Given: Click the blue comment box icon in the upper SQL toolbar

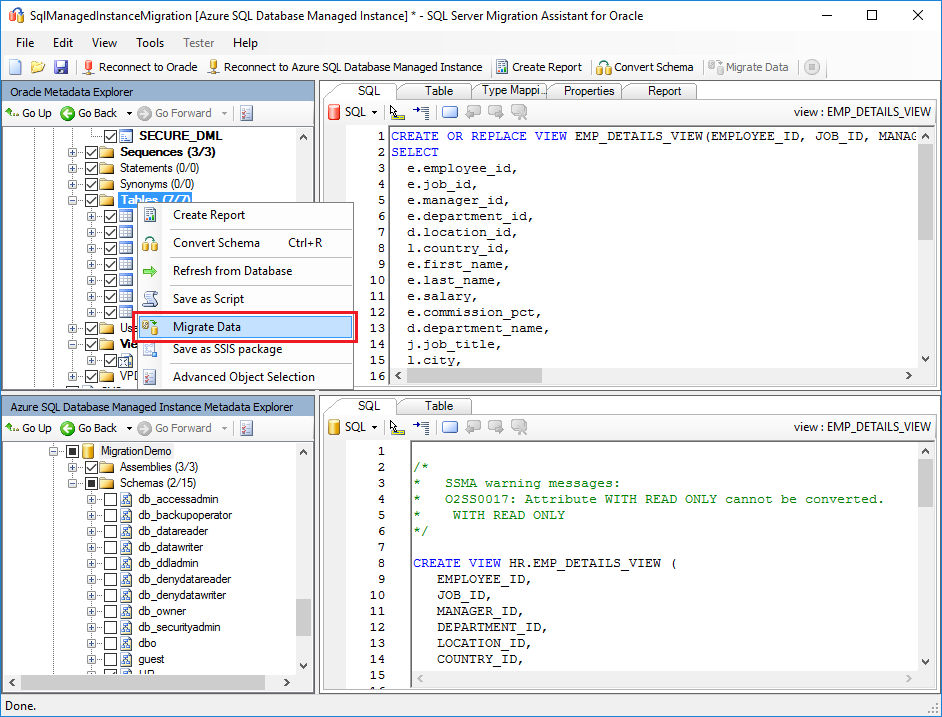Looking at the screenshot, I should pyautogui.click(x=450, y=112).
